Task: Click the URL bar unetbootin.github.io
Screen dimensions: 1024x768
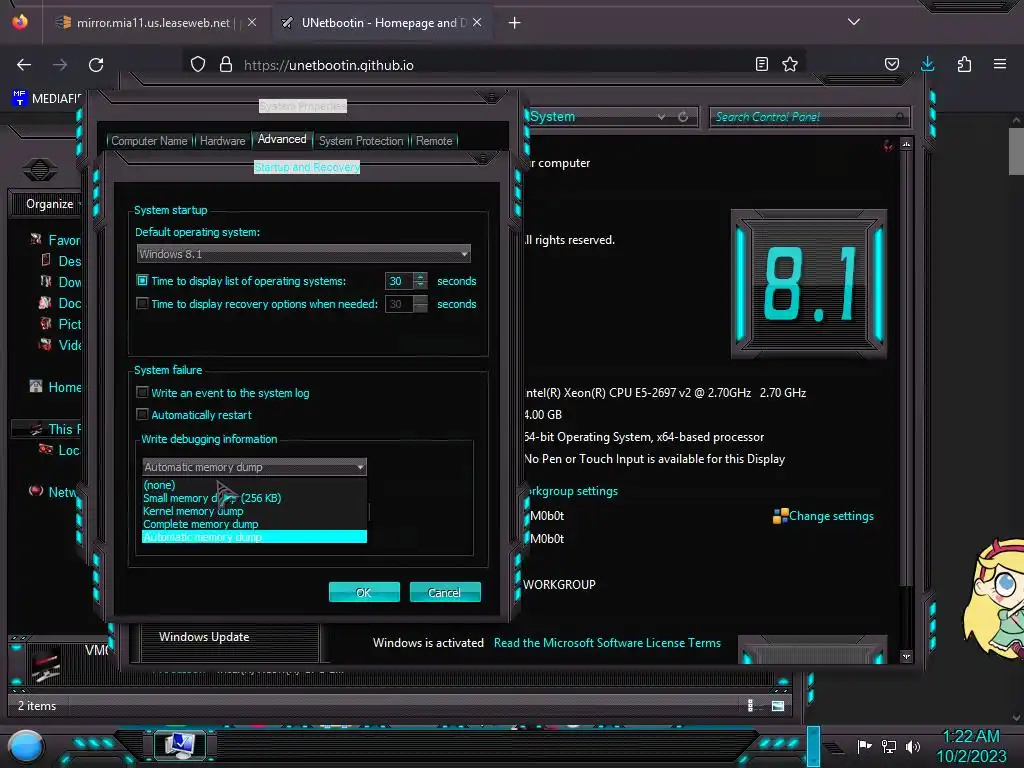Action: click(x=329, y=65)
